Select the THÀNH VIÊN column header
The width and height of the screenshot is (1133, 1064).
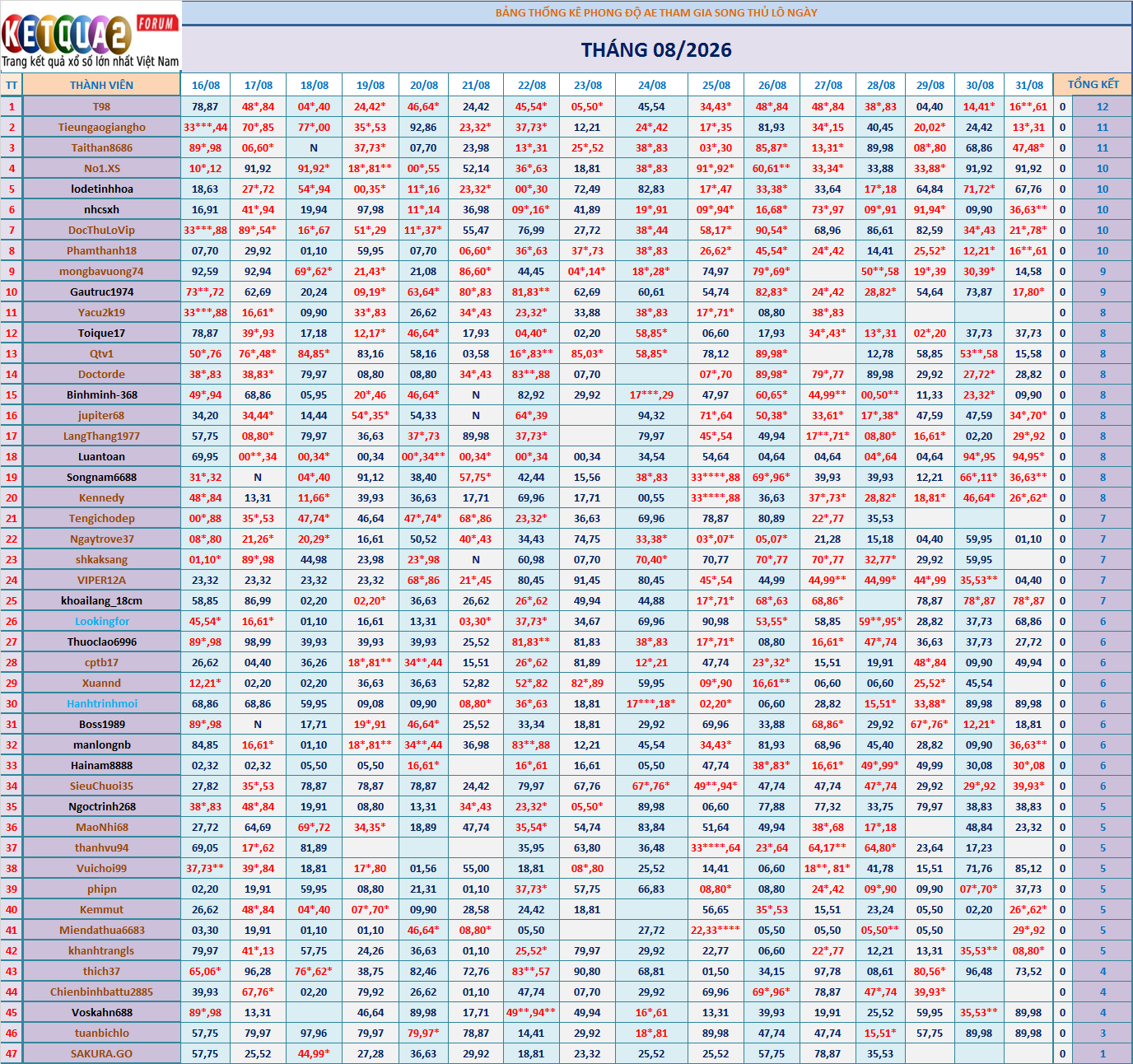point(101,85)
